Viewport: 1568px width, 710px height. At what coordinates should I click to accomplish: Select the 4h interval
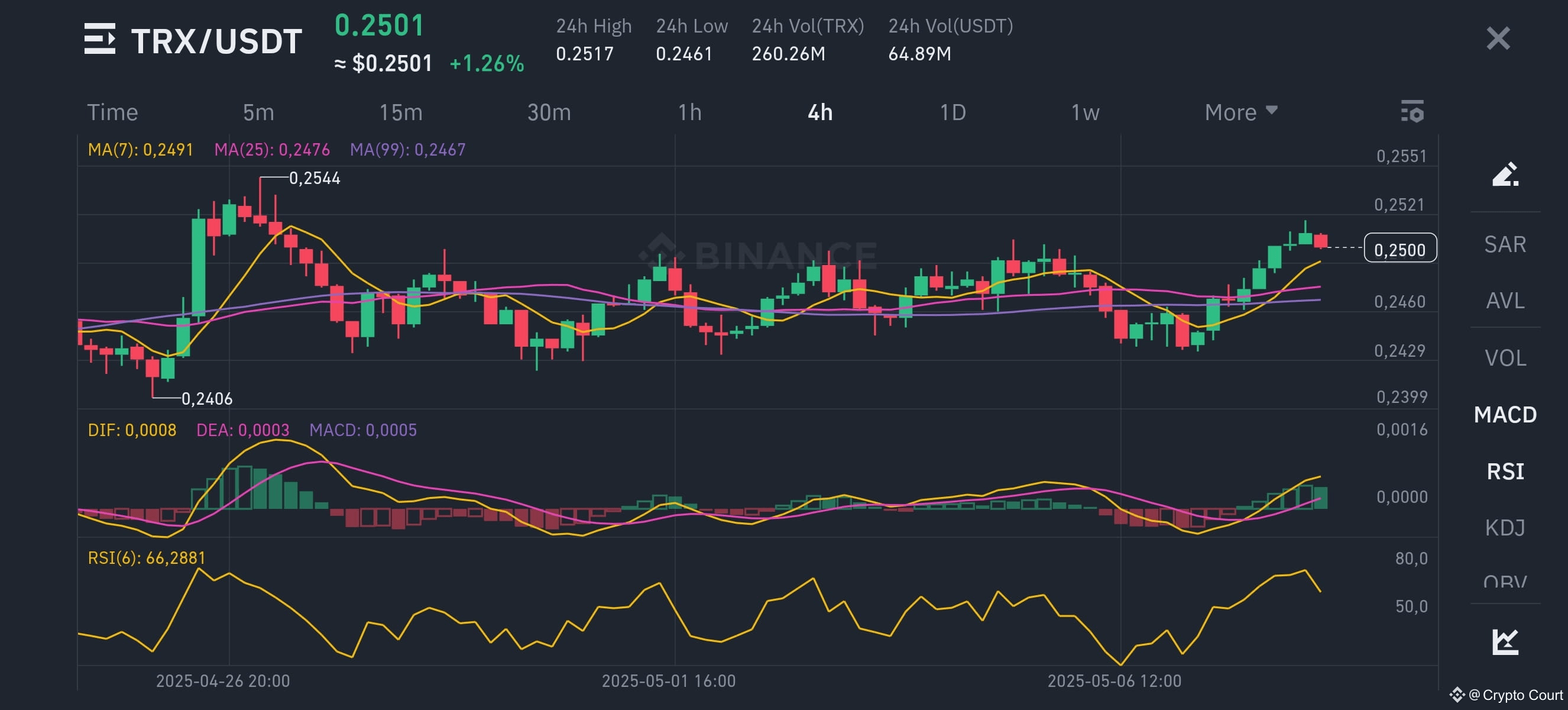tap(820, 112)
